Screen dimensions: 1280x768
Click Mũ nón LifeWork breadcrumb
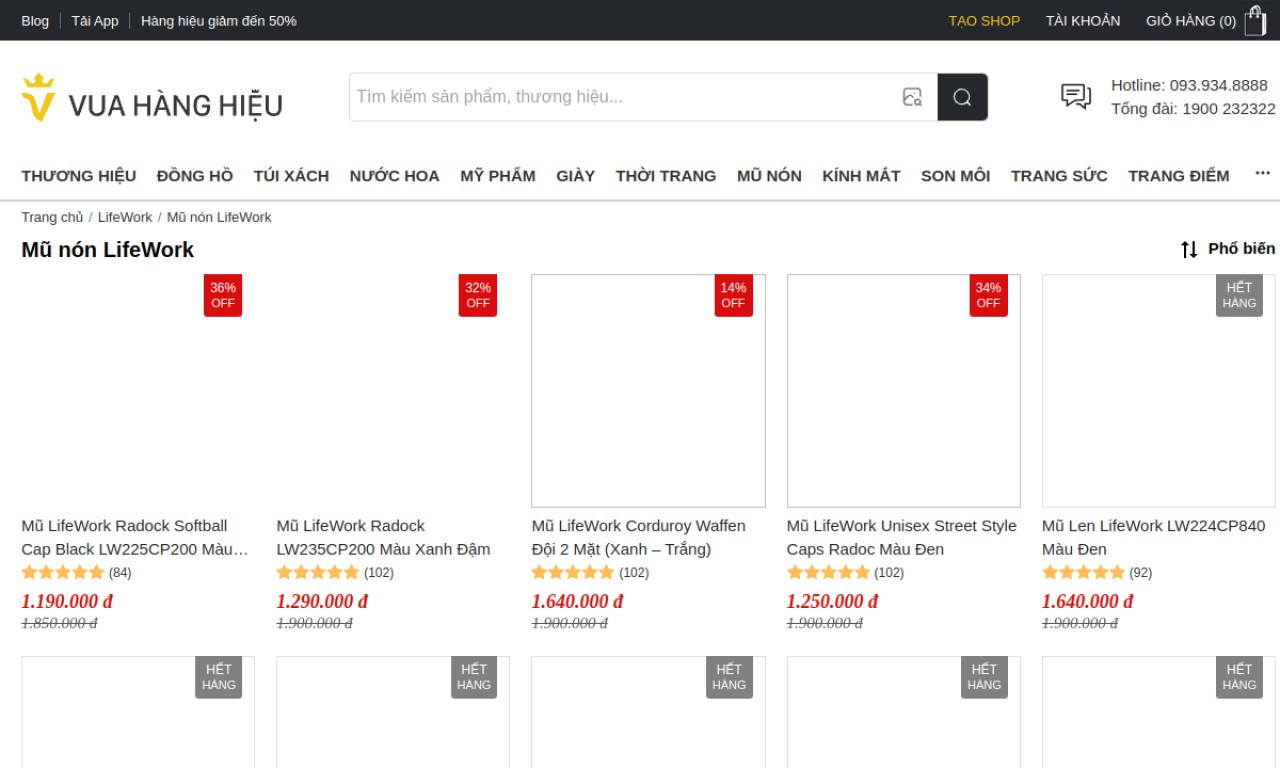[219, 217]
